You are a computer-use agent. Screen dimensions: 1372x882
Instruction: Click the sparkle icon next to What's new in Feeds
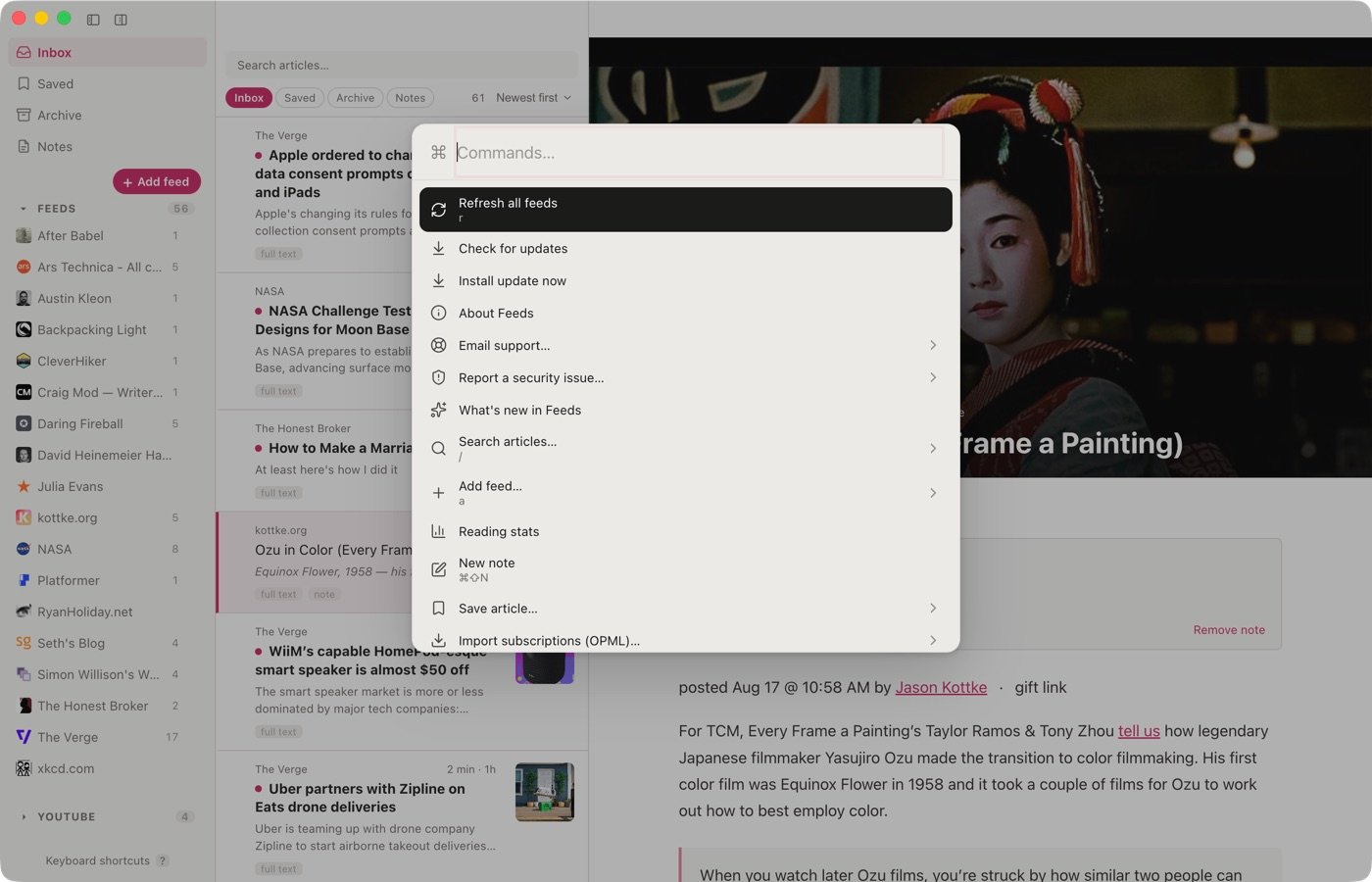pyautogui.click(x=439, y=411)
